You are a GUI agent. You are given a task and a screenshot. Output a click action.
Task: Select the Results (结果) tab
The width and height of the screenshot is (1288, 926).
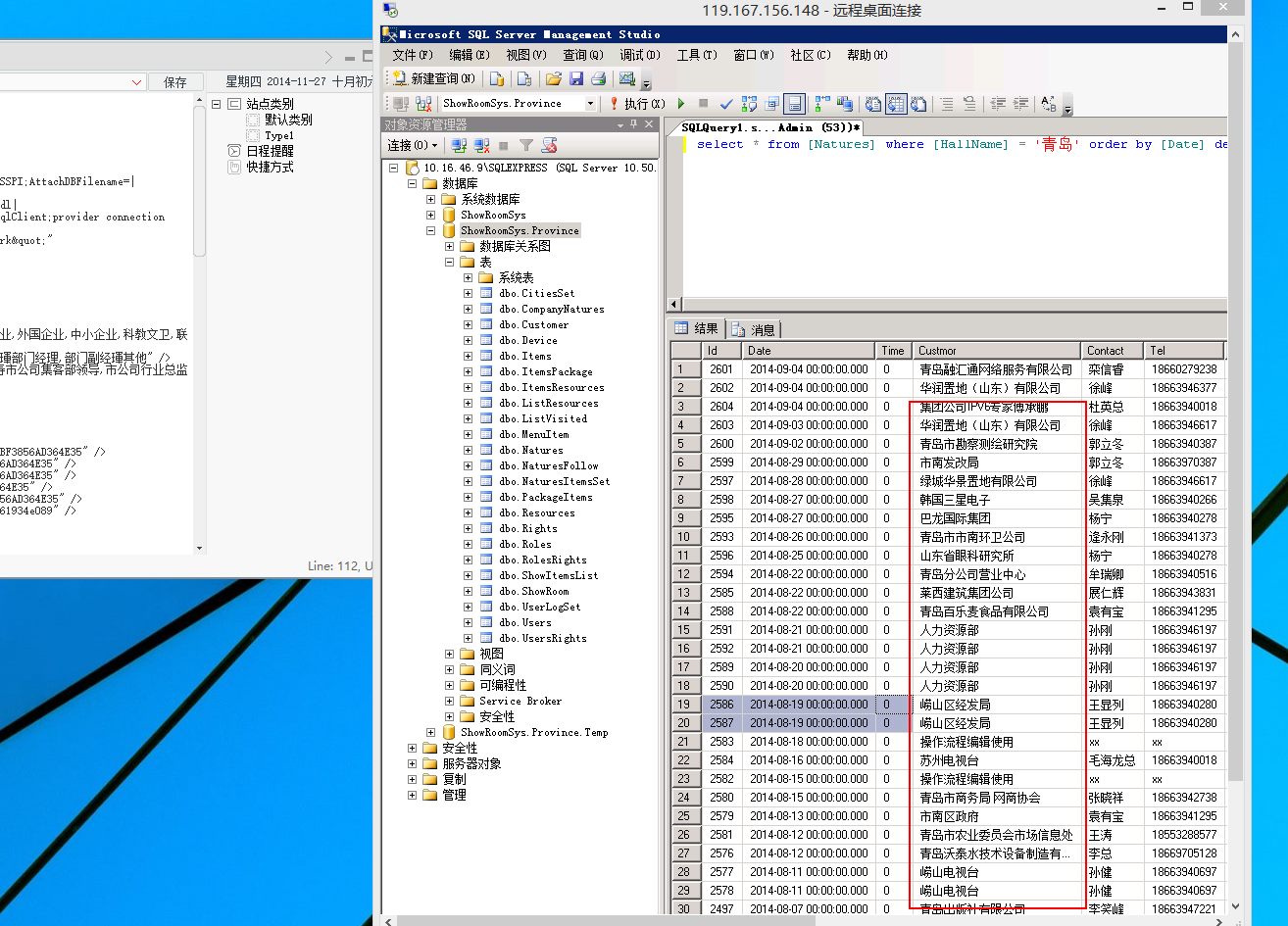(x=697, y=329)
